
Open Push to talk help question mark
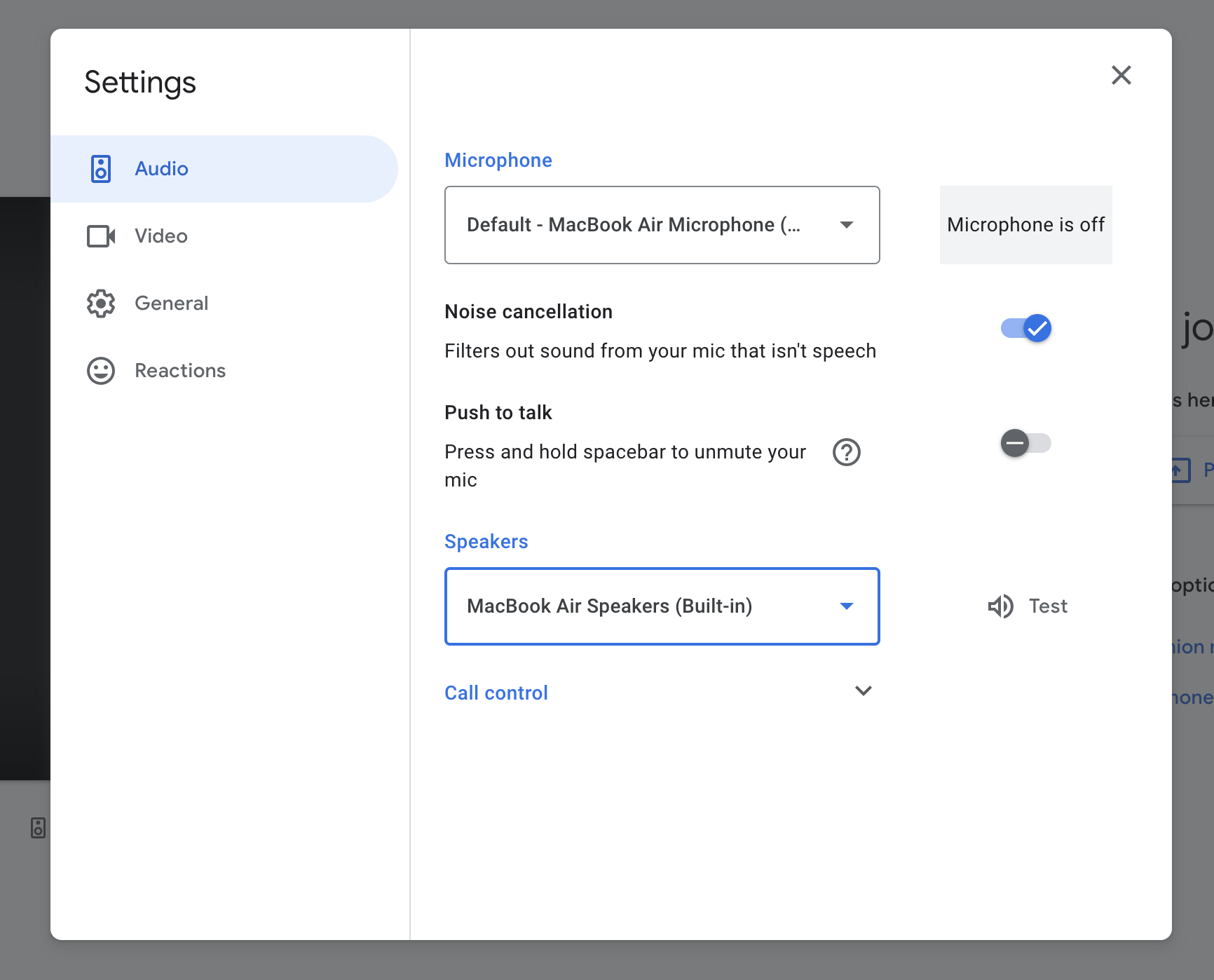[846, 452]
